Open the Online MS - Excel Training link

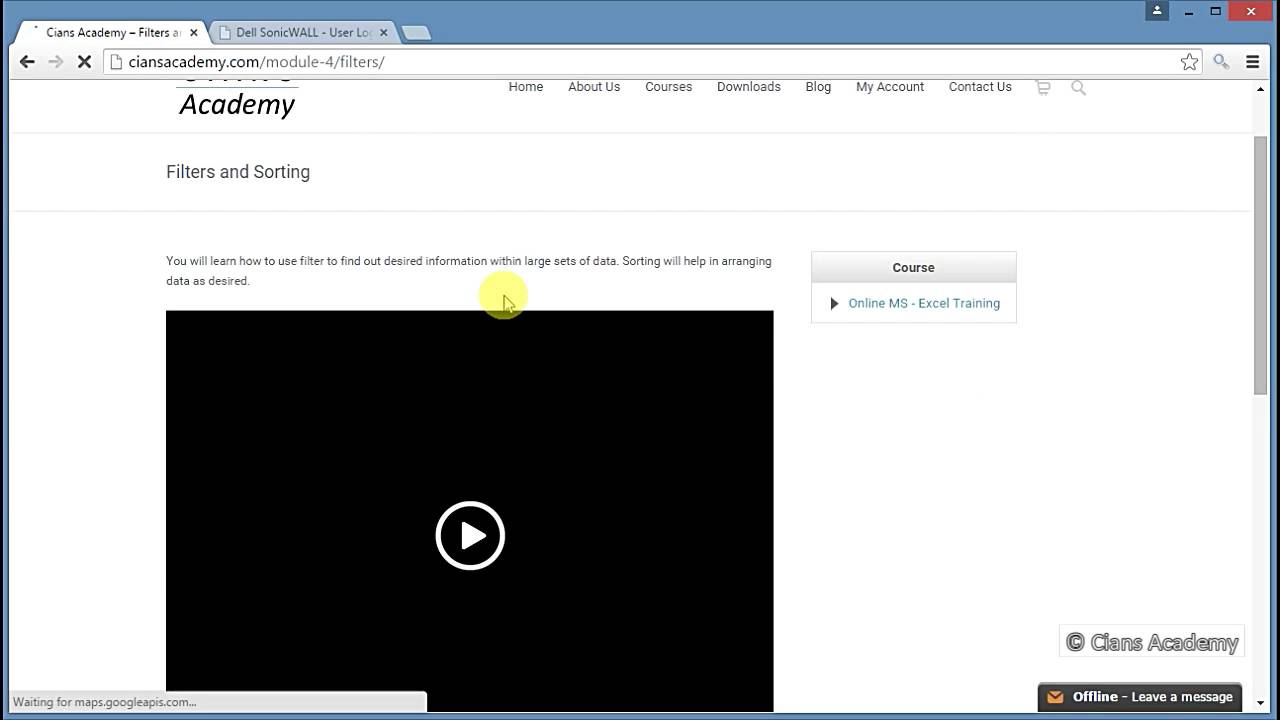924,303
